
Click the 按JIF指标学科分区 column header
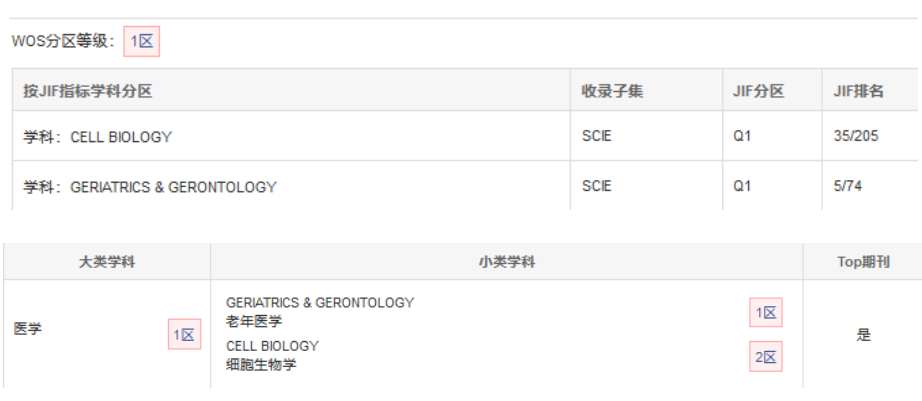[88, 91]
